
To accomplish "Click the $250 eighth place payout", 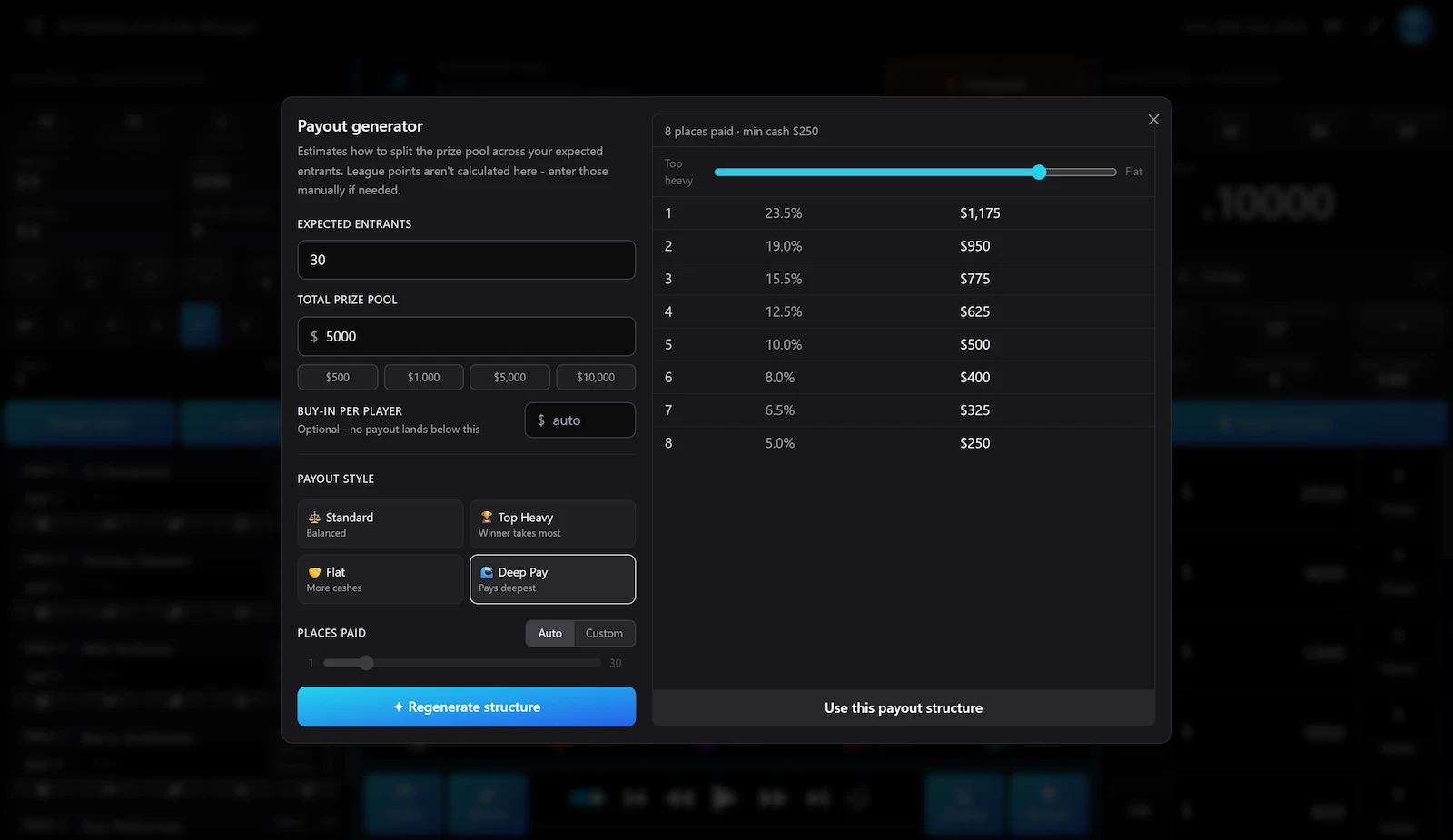I will click(x=974, y=443).
